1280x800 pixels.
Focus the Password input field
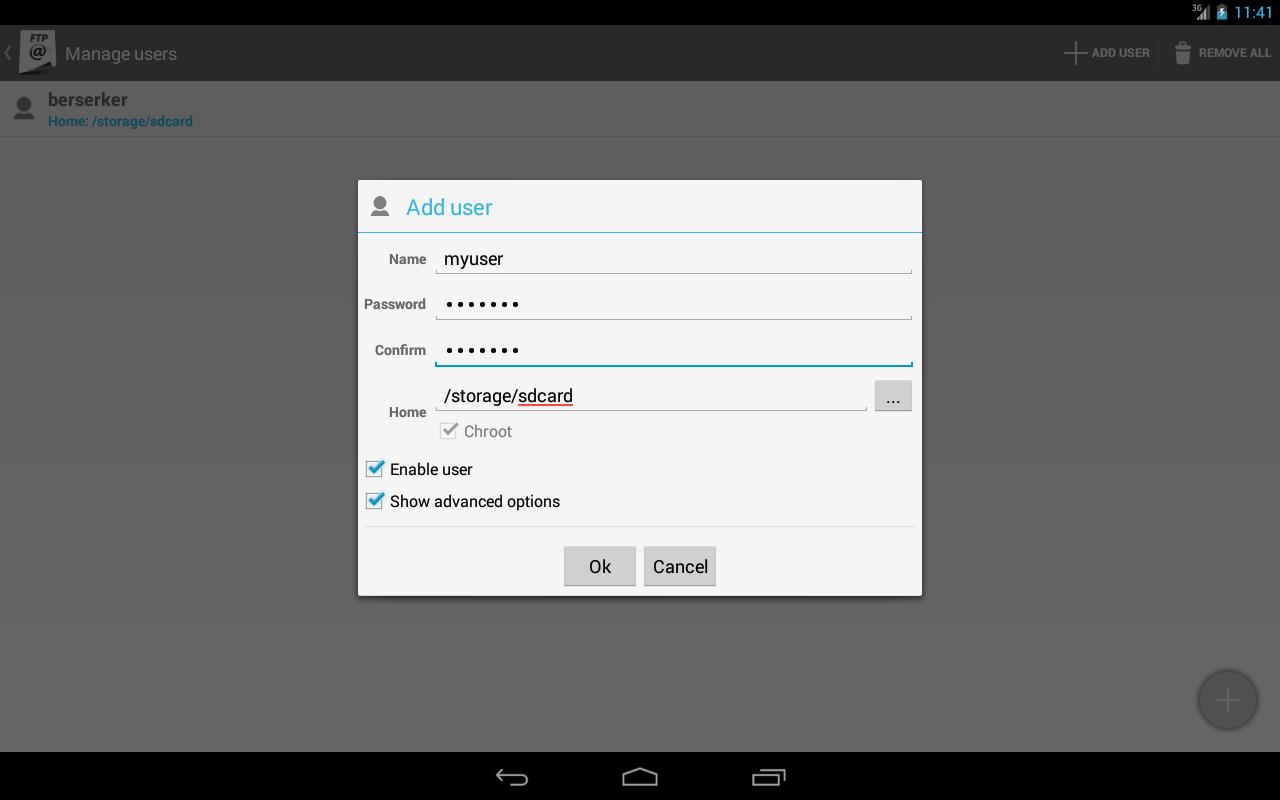(673, 304)
